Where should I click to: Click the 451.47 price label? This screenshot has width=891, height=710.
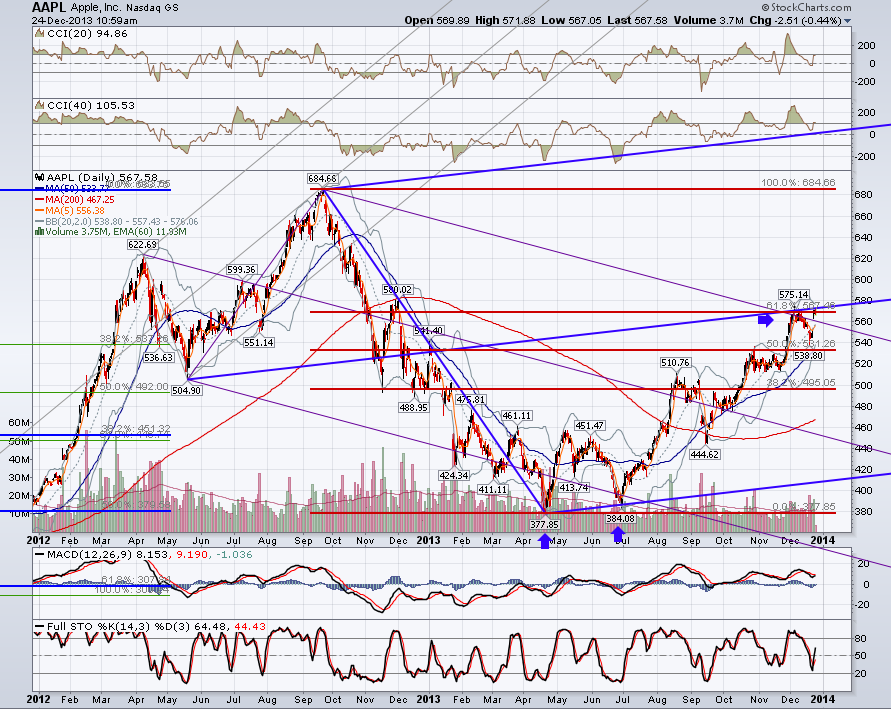589,426
